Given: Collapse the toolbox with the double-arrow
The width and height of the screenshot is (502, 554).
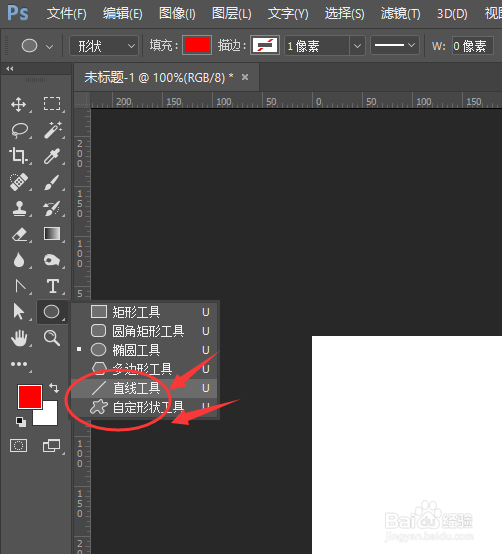Looking at the screenshot, I should (10, 69).
